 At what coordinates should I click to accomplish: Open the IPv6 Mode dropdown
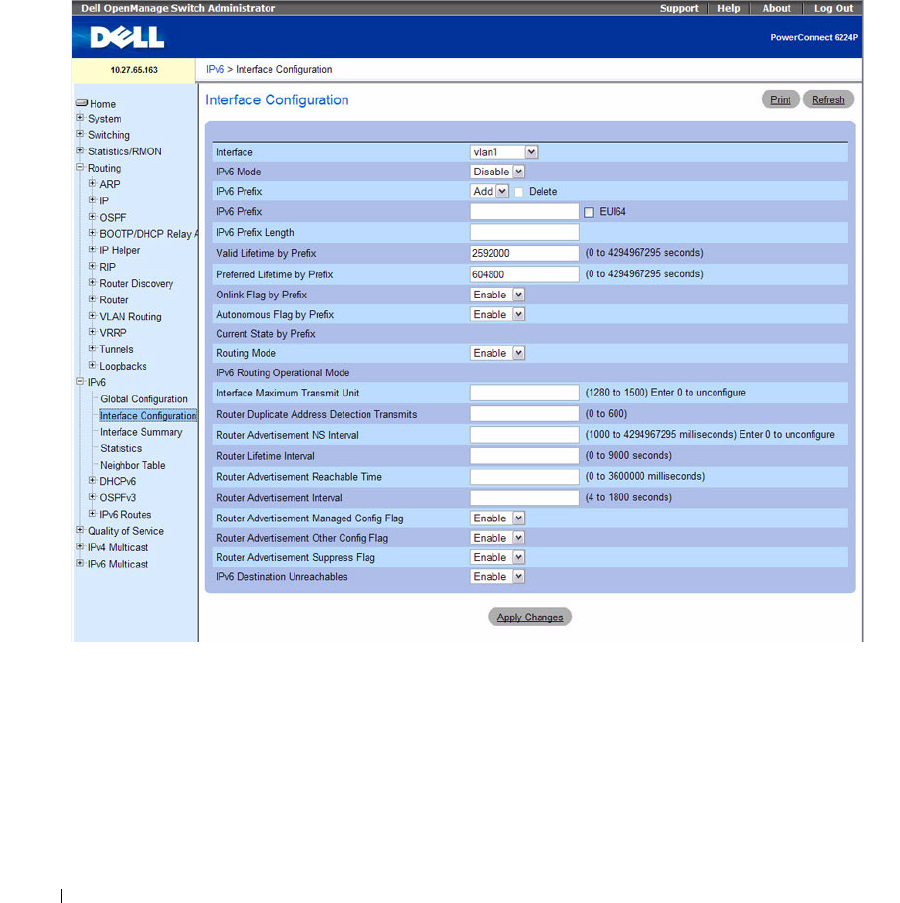click(498, 172)
